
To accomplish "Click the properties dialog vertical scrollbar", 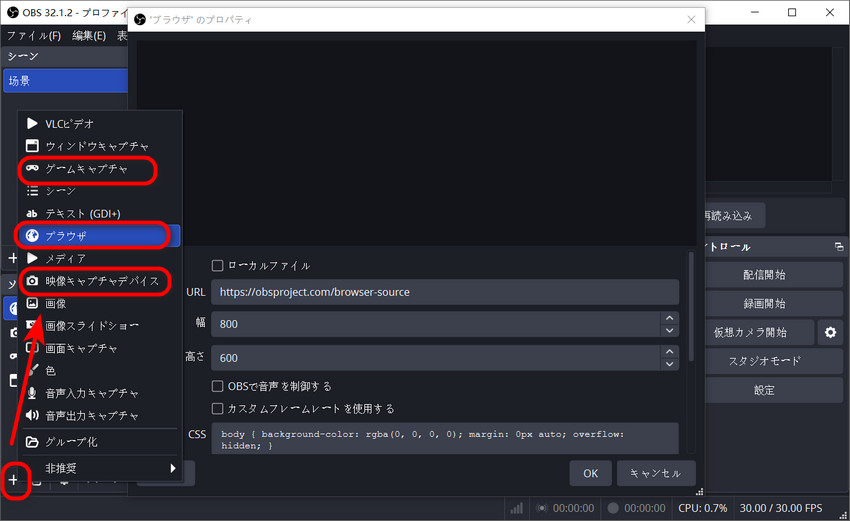I will [691, 307].
